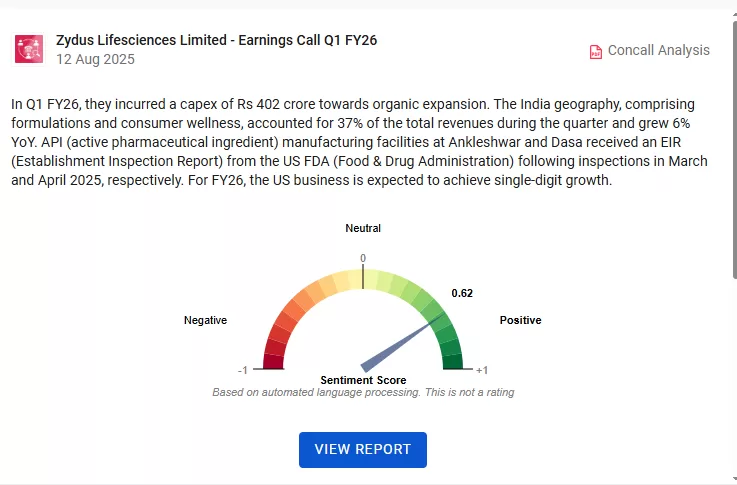Click the +1 marker on the gauge
The height and width of the screenshot is (485, 737).
pos(481,370)
